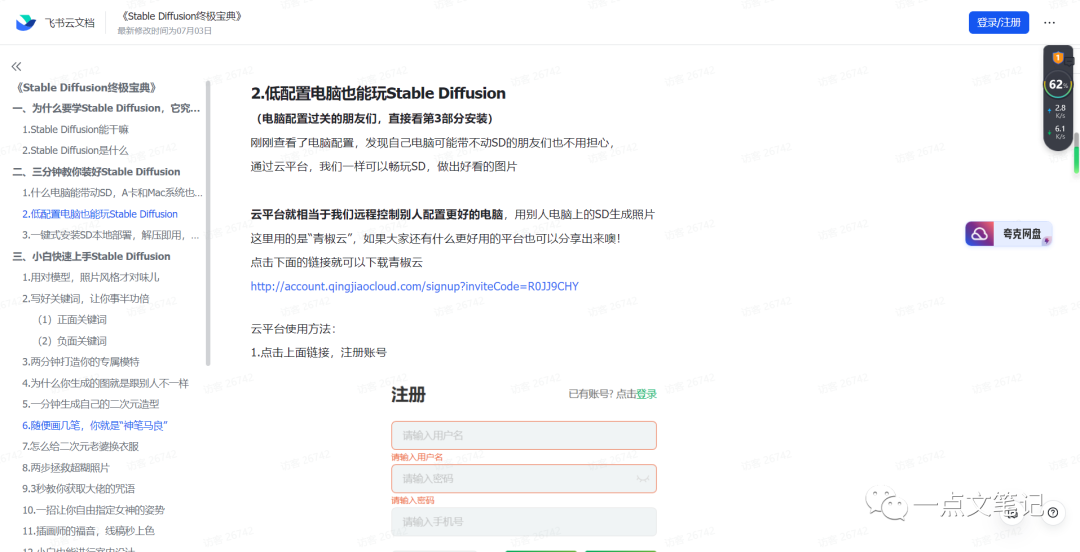
Task: Select outline root 《Stable Diffusion终极宝典》
Action: (x=89, y=88)
